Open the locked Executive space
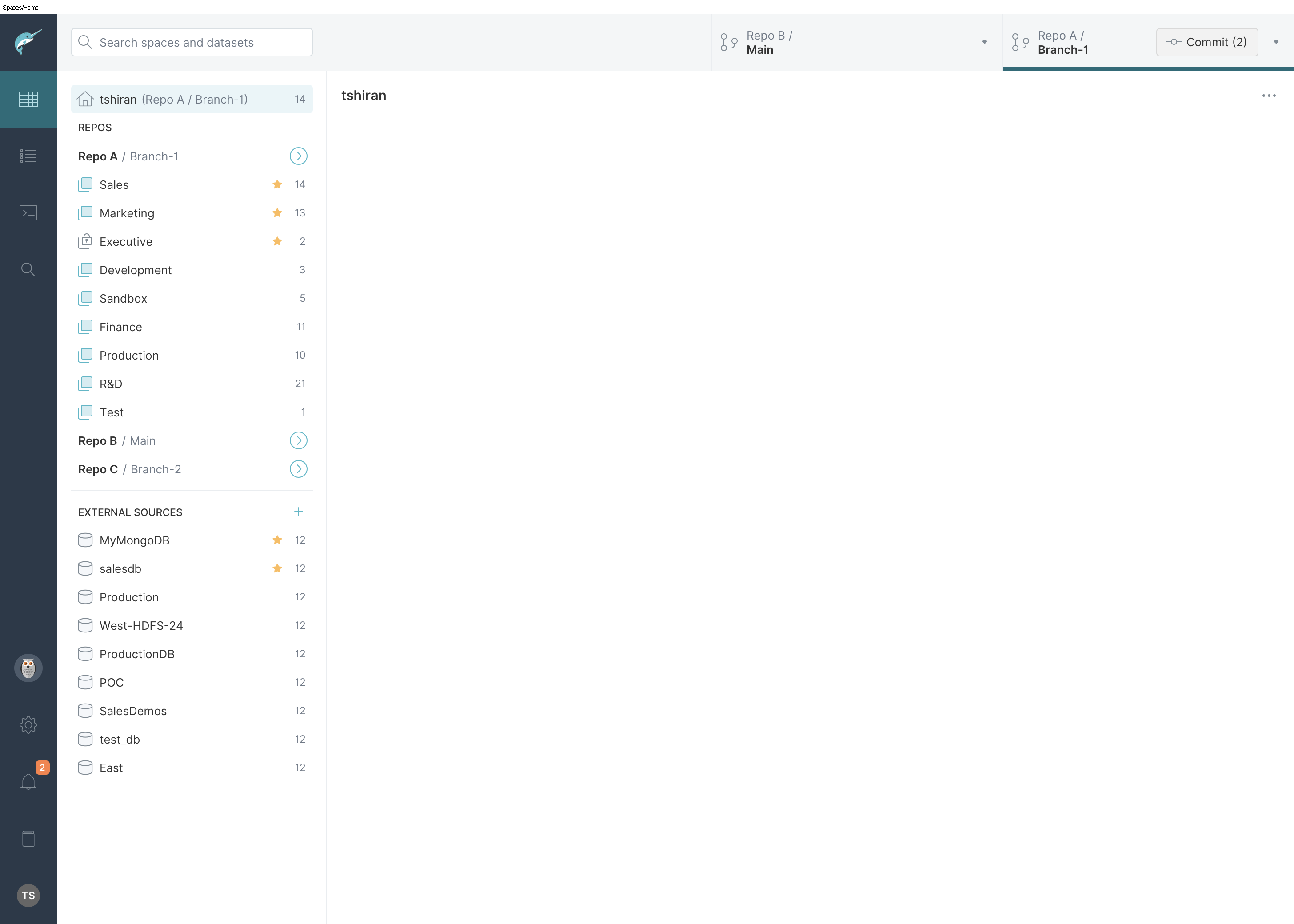Viewport: 1294px width, 924px height. (x=192, y=241)
